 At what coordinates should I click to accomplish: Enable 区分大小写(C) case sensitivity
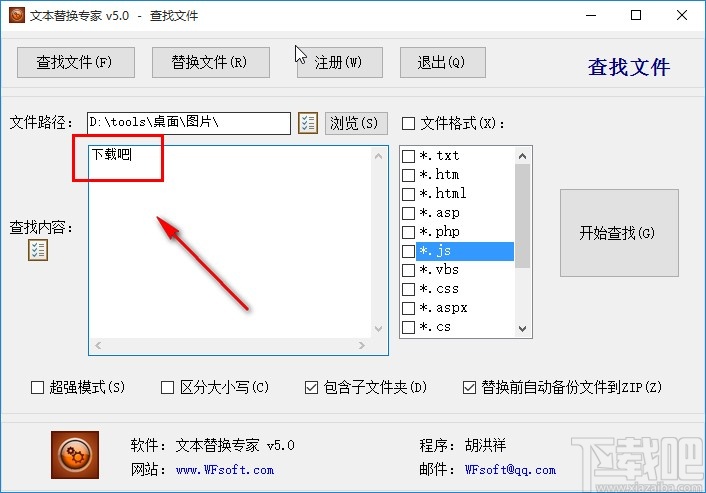tap(167, 387)
